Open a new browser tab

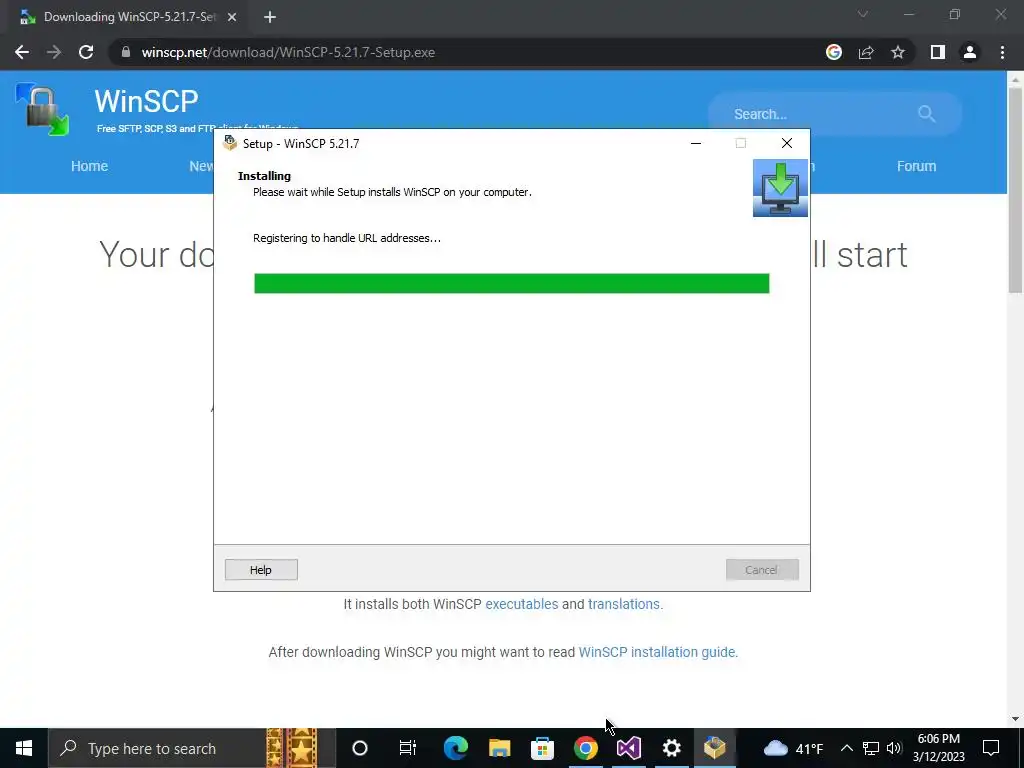coord(270,17)
